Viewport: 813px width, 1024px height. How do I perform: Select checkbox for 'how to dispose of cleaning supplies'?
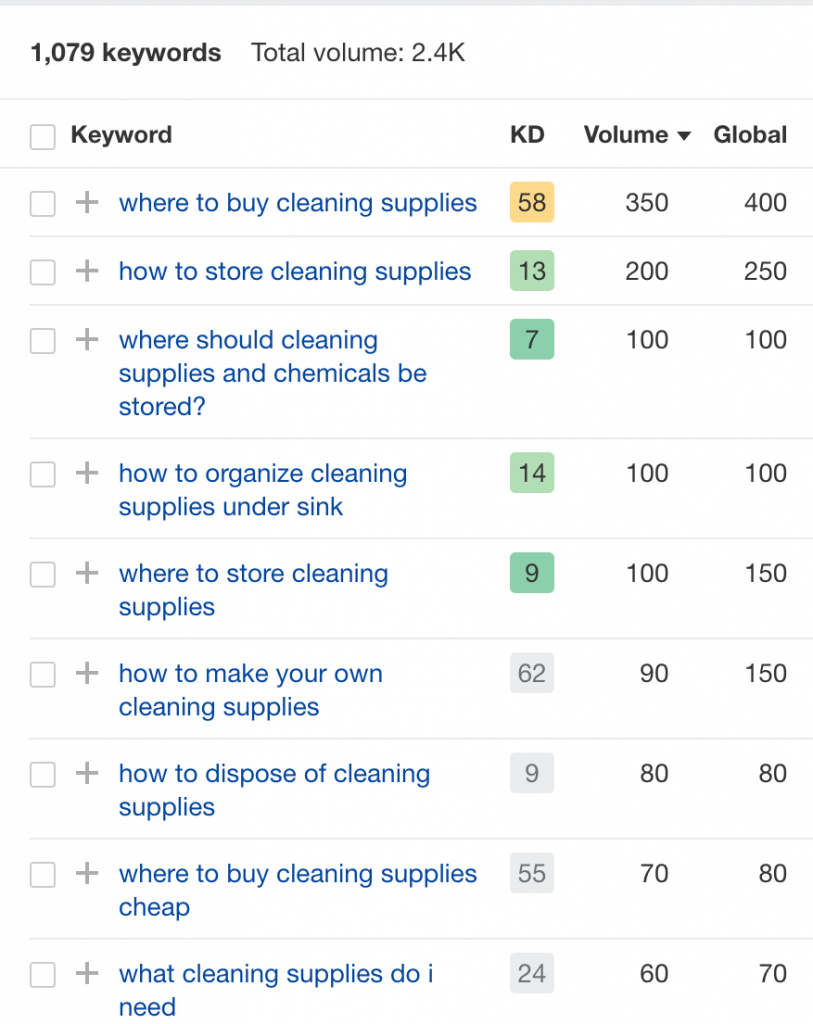[x=42, y=775]
